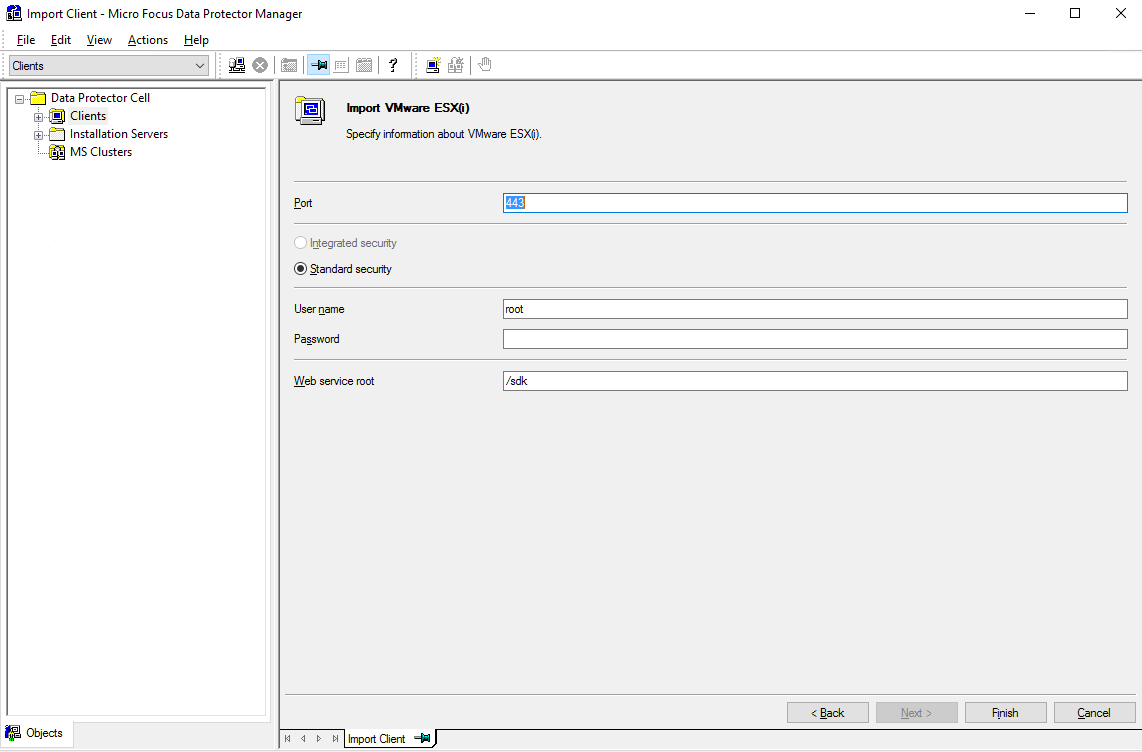The width and height of the screenshot is (1142, 752).
Task: Click next tab navigation arrow
Action: 319,738
